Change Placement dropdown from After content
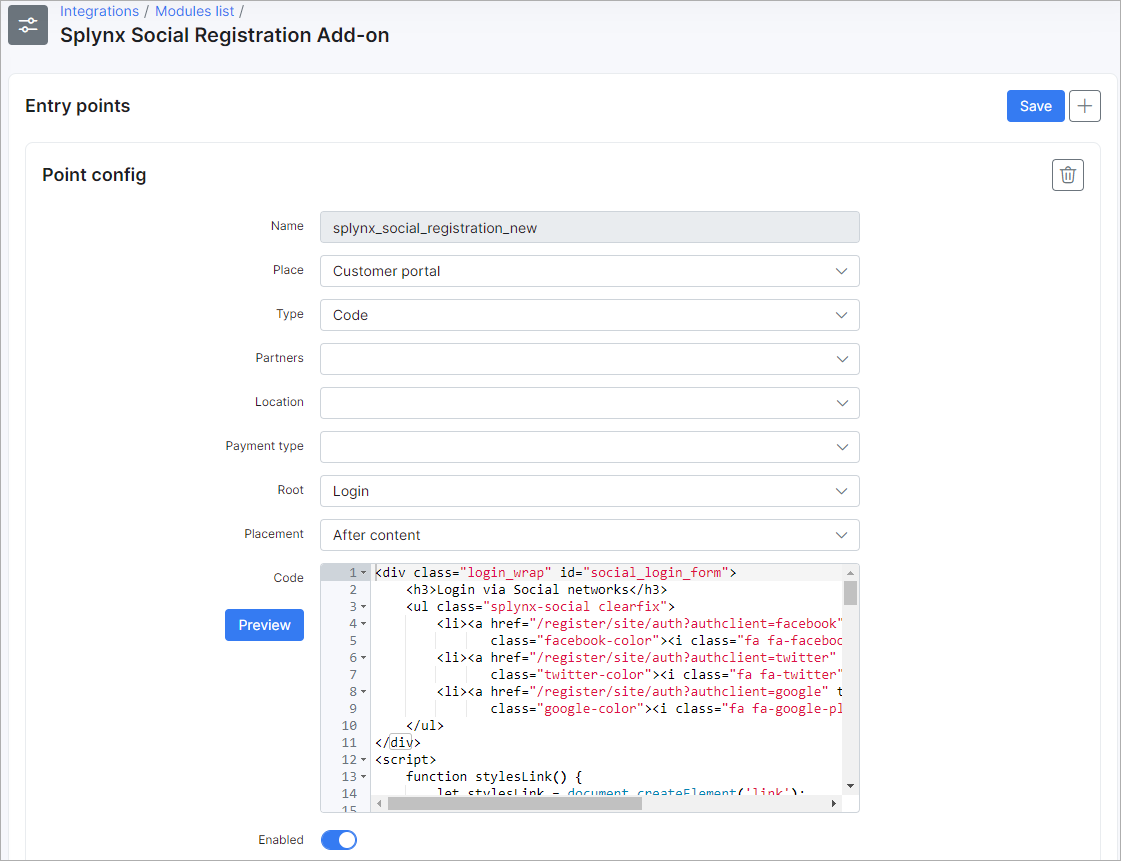The width and height of the screenshot is (1121, 861). tap(589, 535)
